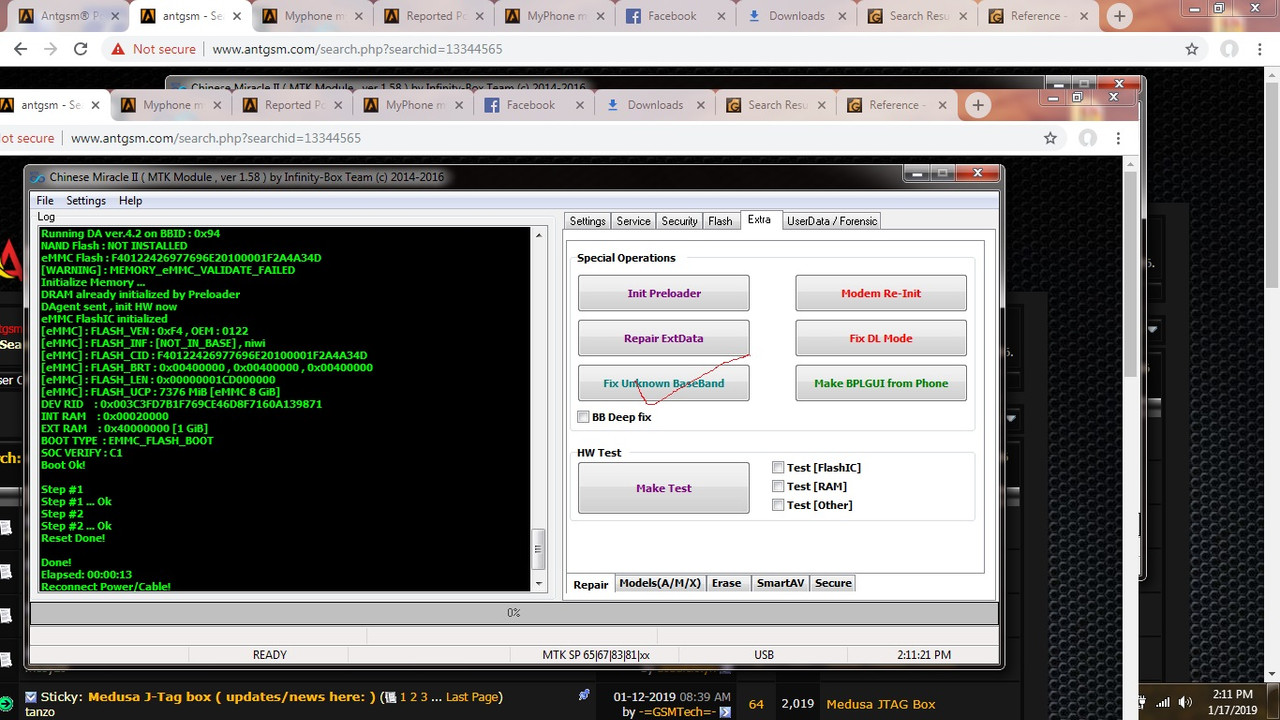Jump to Last Page of the Medusa thread

click(x=472, y=697)
